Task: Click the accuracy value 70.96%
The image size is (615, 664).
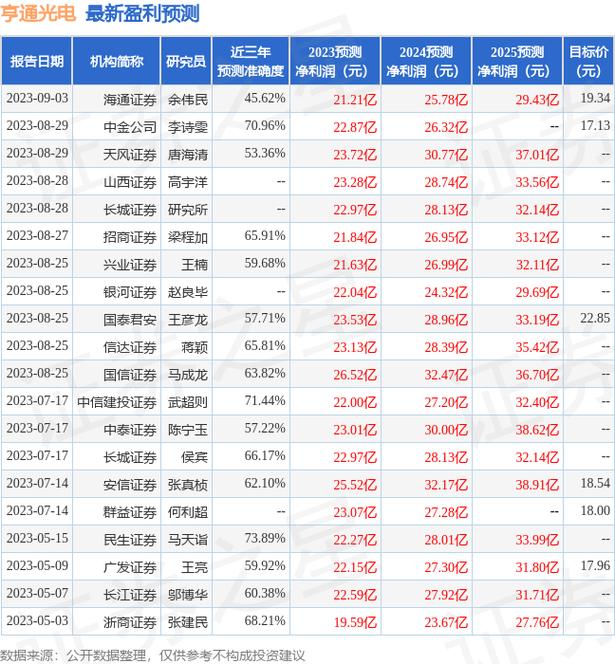Action: point(265,126)
